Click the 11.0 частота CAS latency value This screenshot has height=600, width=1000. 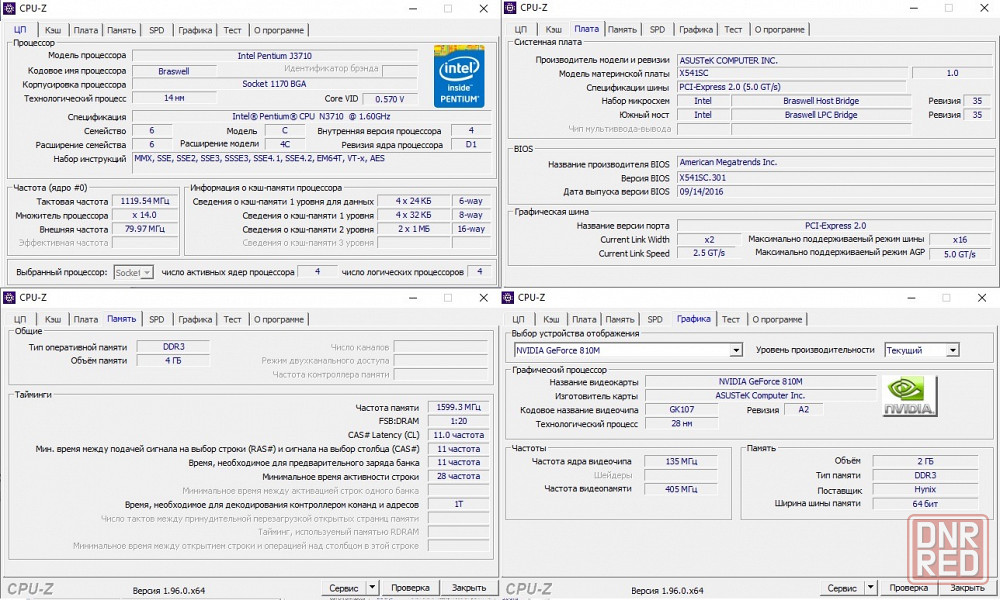[459, 435]
